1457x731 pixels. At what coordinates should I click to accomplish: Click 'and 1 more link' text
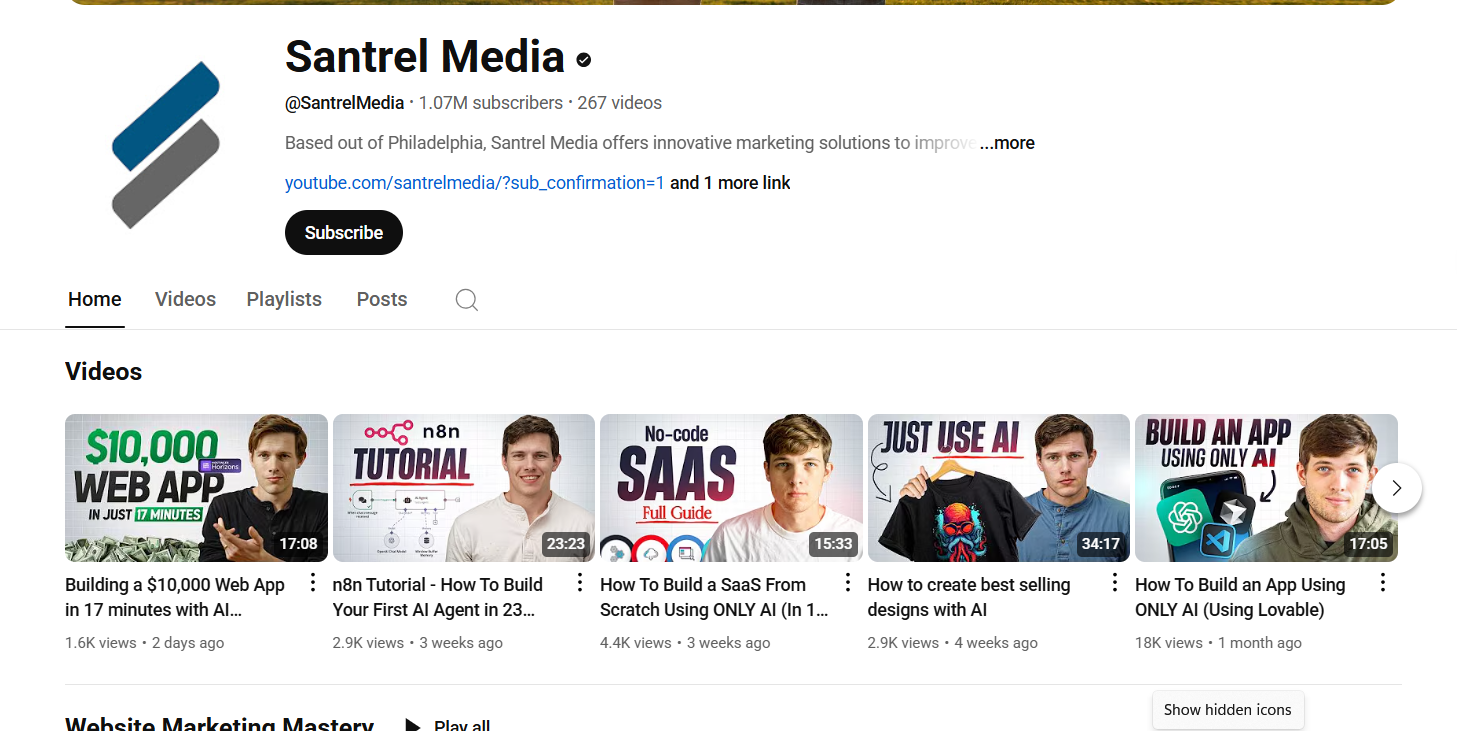tap(730, 183)
